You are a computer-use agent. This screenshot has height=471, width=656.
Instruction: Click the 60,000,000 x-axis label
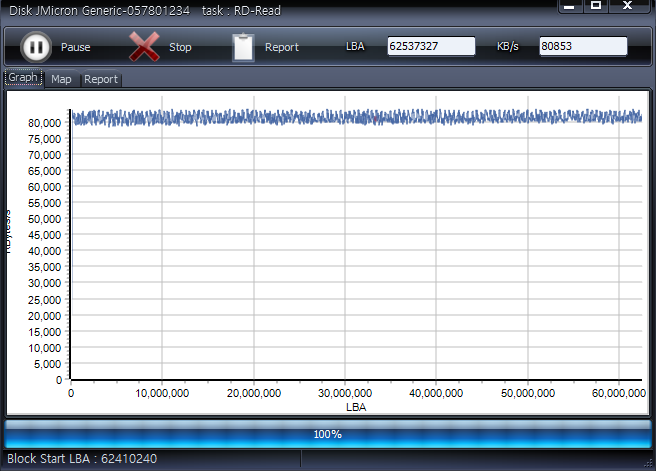619,393
